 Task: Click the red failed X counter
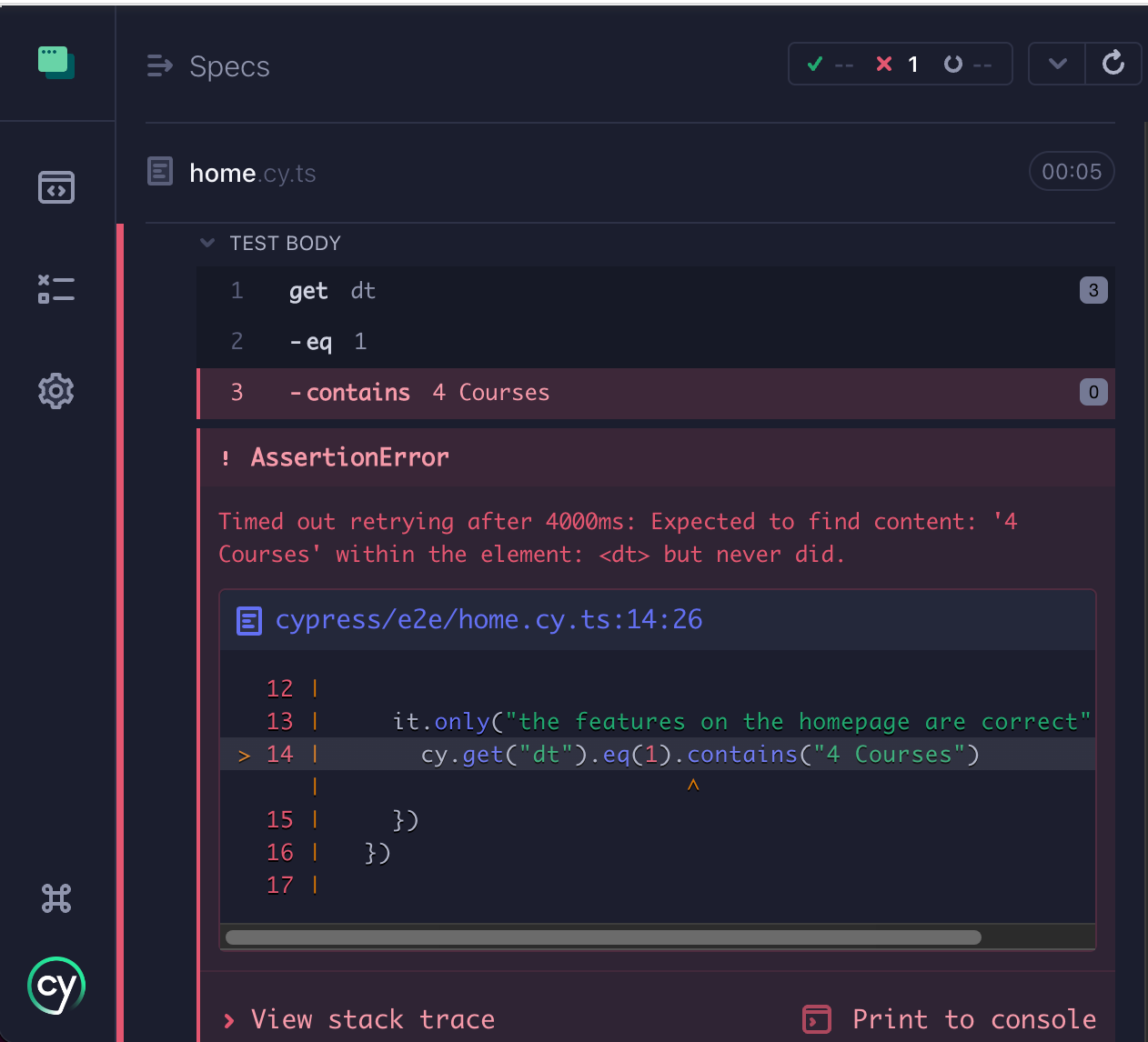click(x=896, y=64)
